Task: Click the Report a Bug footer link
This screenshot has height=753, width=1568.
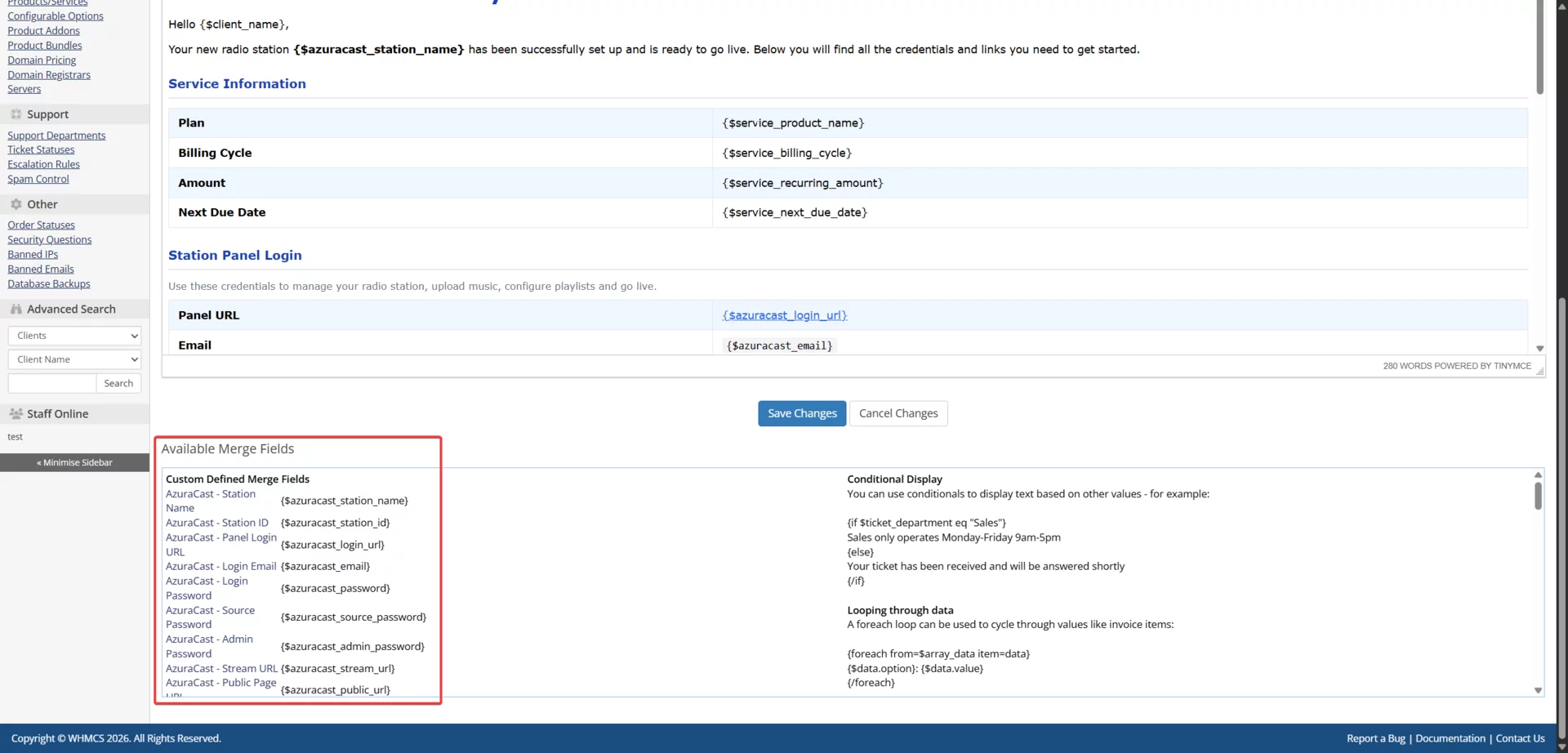Action: coord(1375,738)
